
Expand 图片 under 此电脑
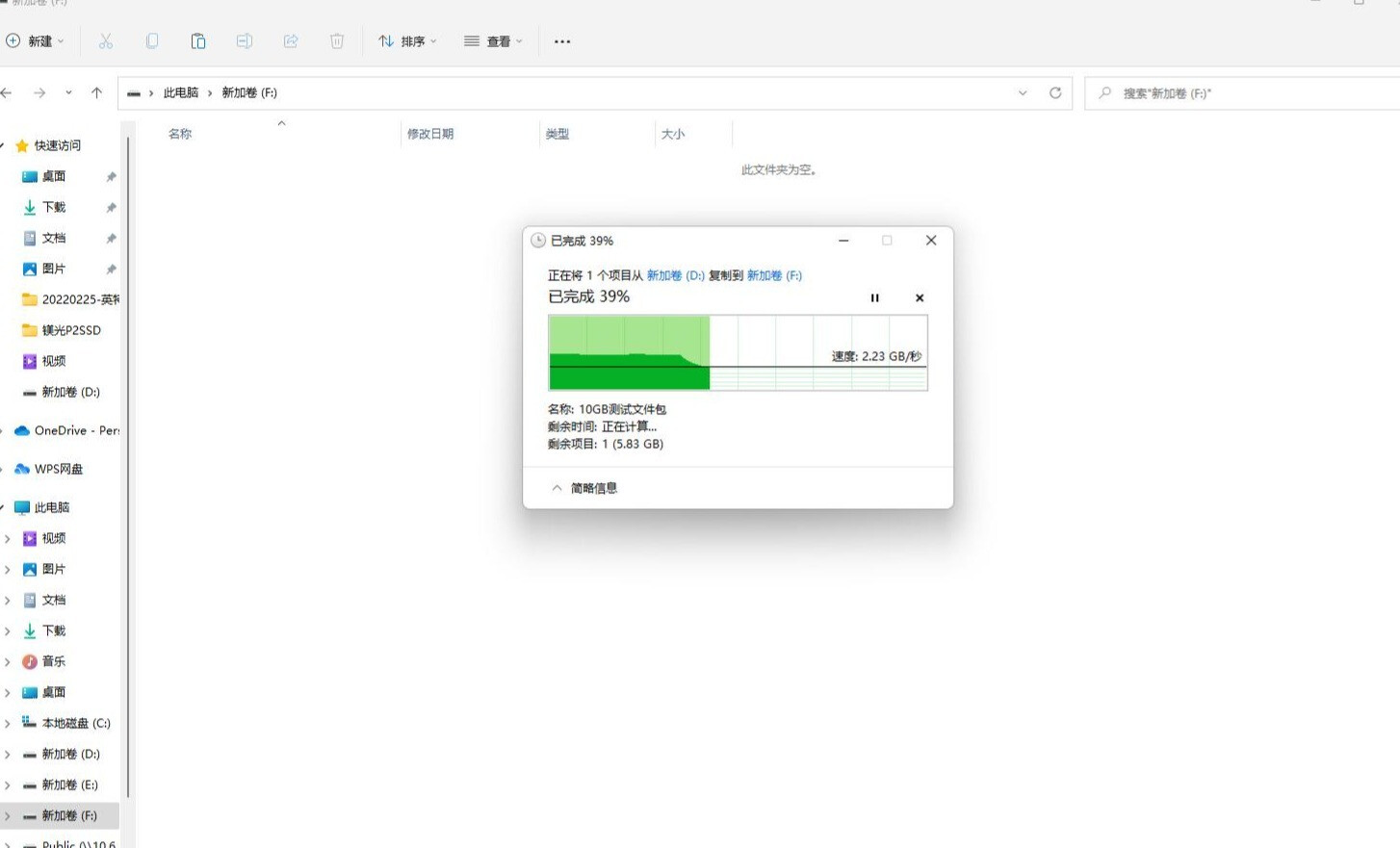click(x=8, y=570)
